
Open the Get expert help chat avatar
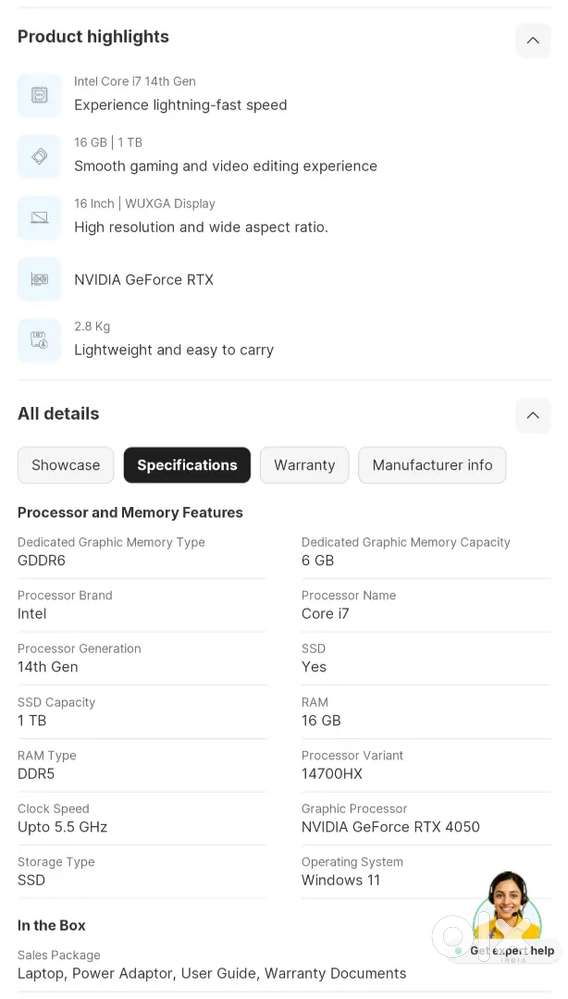[508, 903]
